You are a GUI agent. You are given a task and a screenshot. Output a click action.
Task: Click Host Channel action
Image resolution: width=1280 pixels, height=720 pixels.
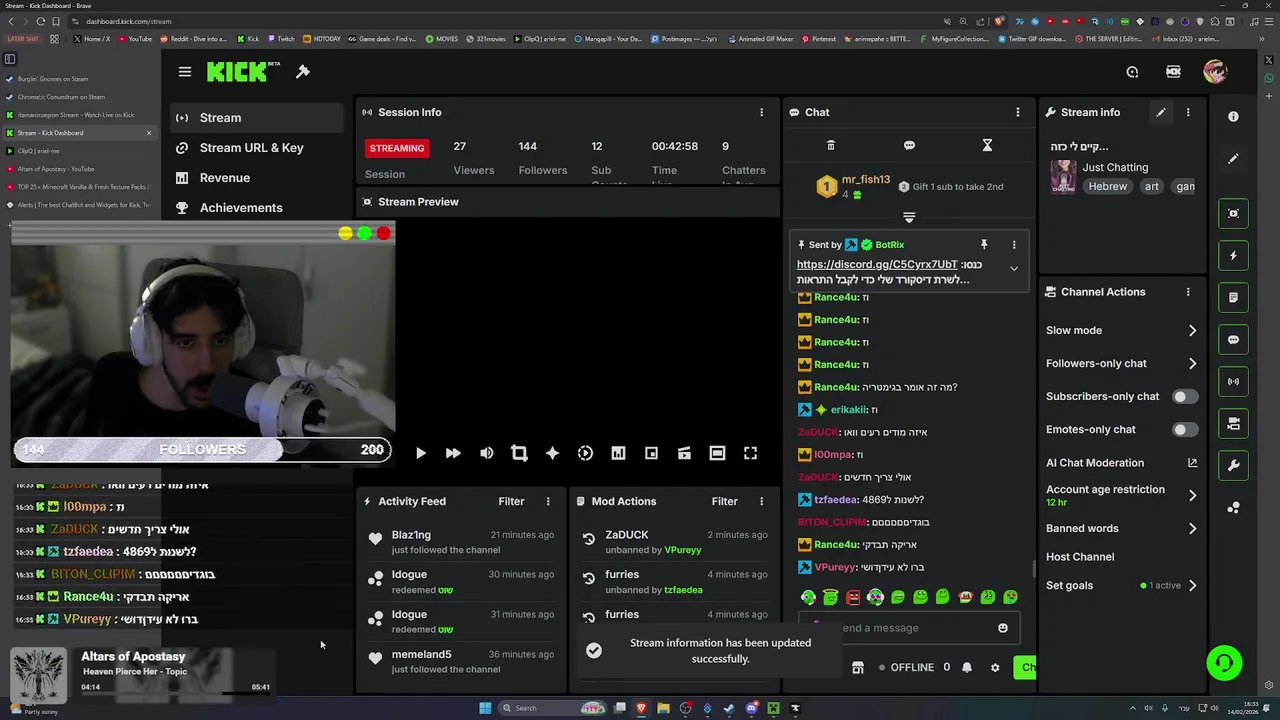(x=1080, y=557)
